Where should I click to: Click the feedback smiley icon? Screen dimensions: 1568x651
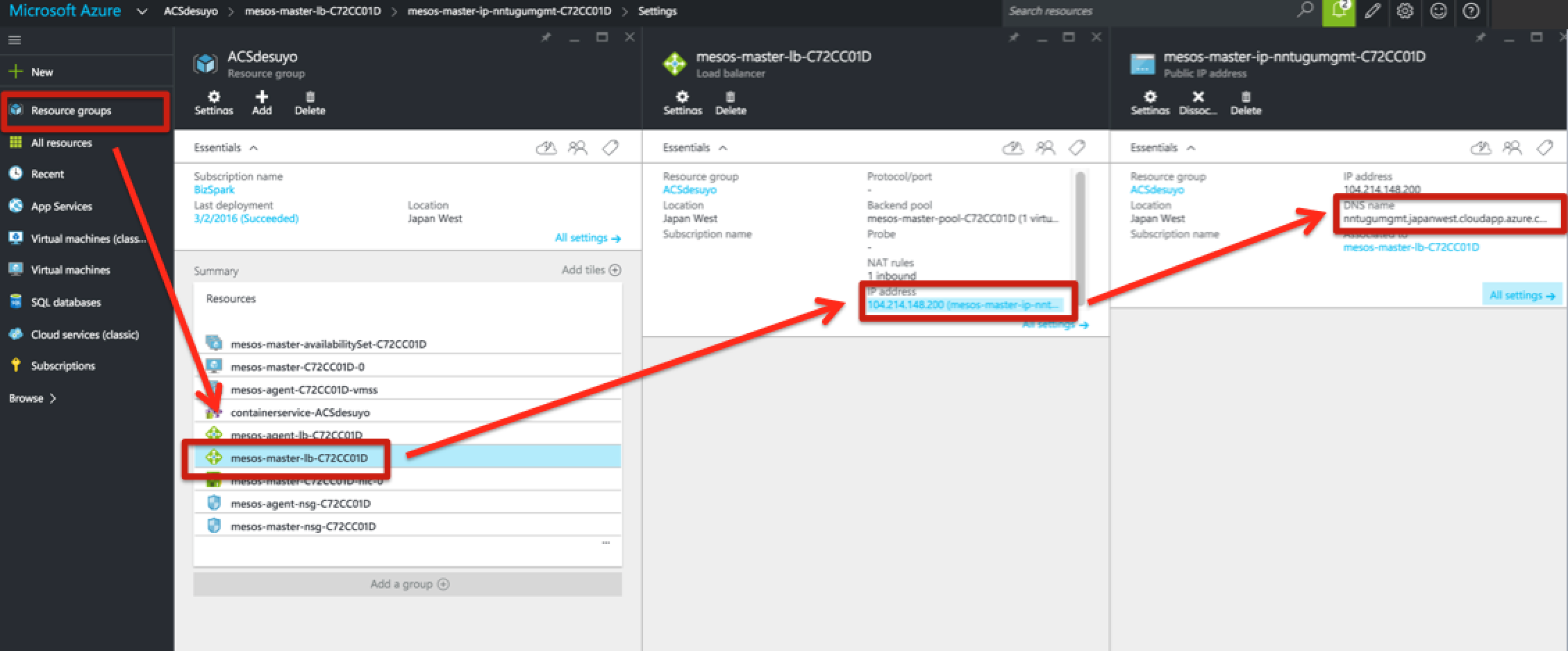tap(1438, 11)
